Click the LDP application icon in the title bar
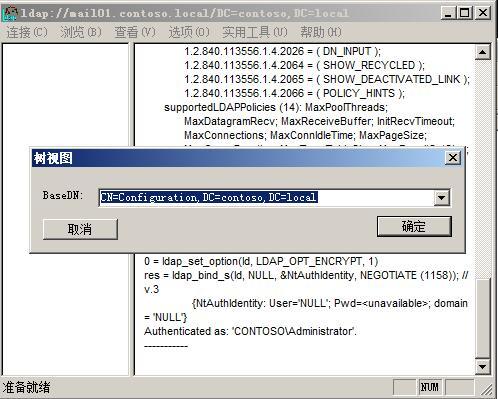 click(x=10, y=13)
